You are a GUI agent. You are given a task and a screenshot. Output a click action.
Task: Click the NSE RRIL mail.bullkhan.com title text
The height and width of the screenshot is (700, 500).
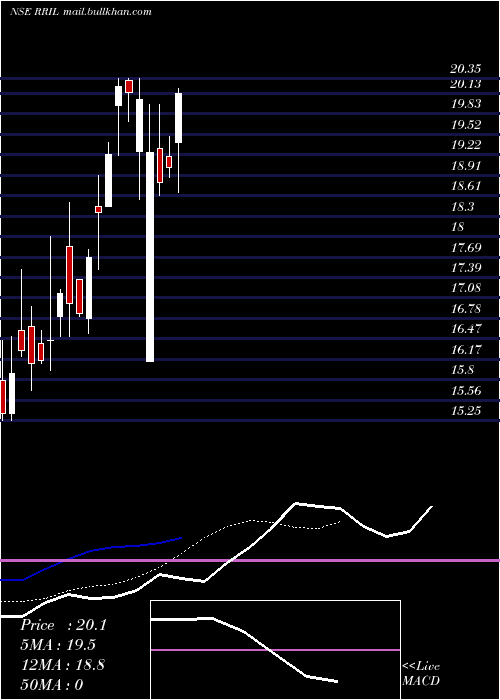(81, 12)
